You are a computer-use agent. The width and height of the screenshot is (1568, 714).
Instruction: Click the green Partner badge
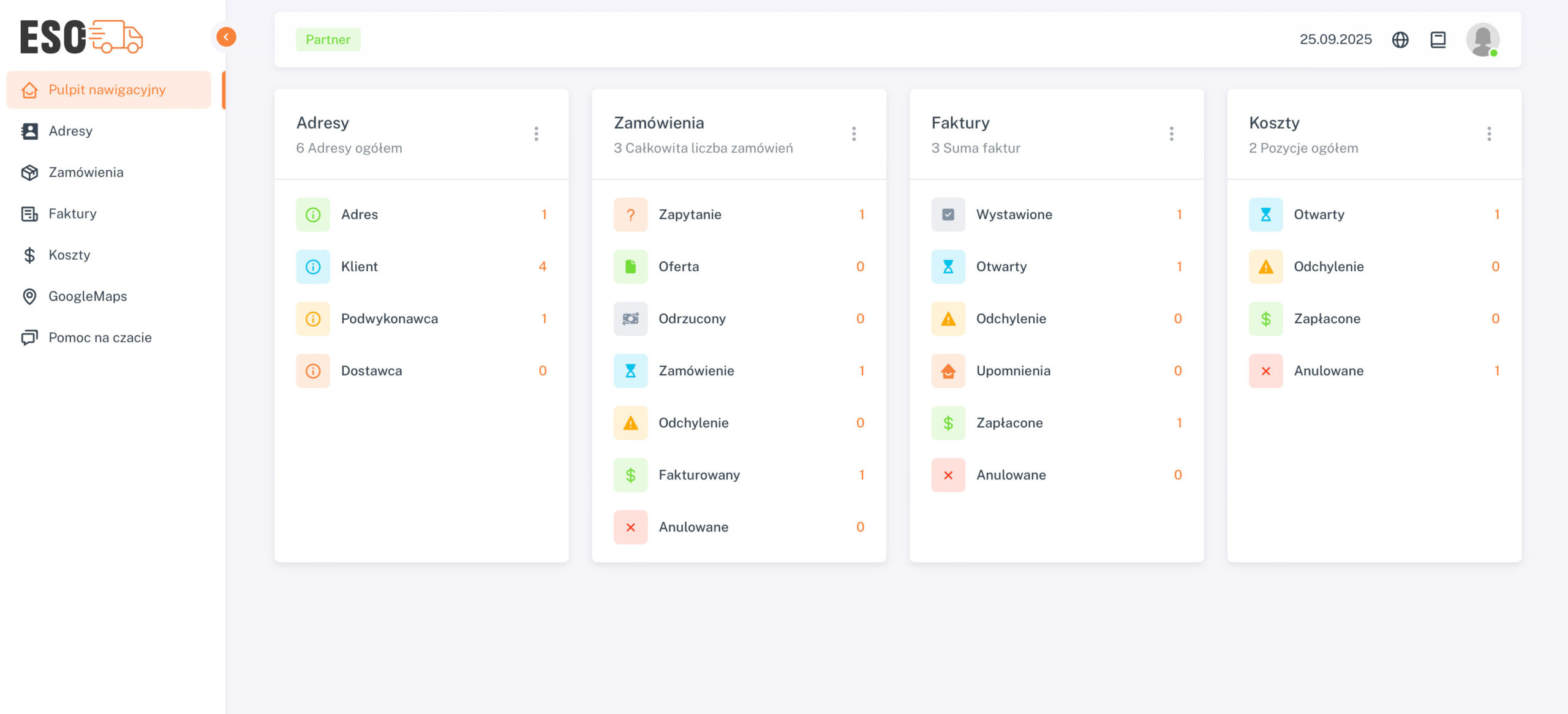328,40
